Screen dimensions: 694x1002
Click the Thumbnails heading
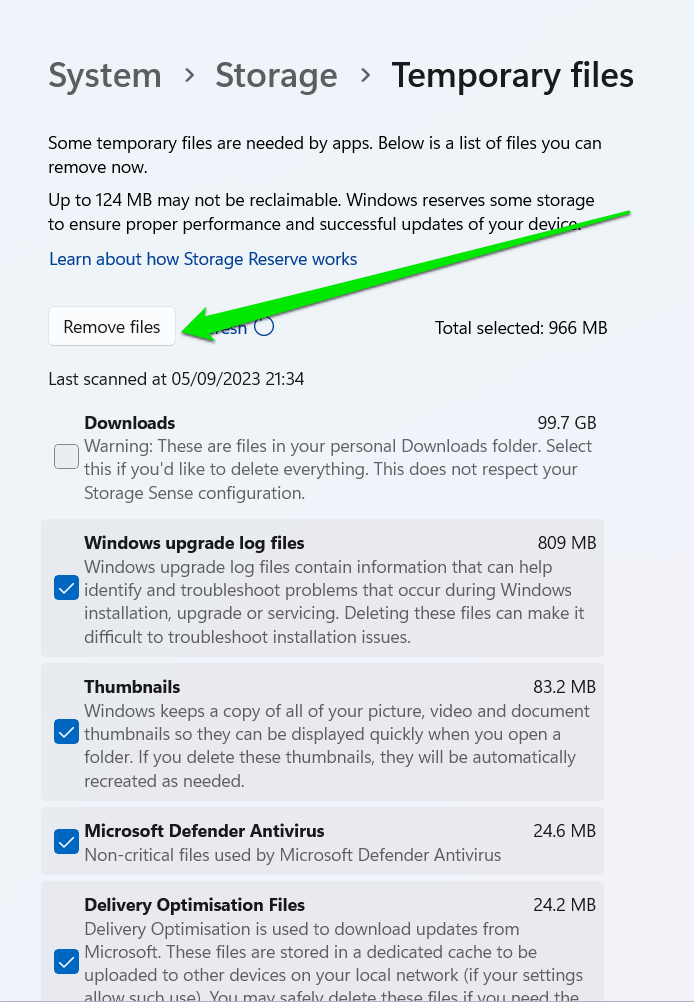(x=132, y=687)
